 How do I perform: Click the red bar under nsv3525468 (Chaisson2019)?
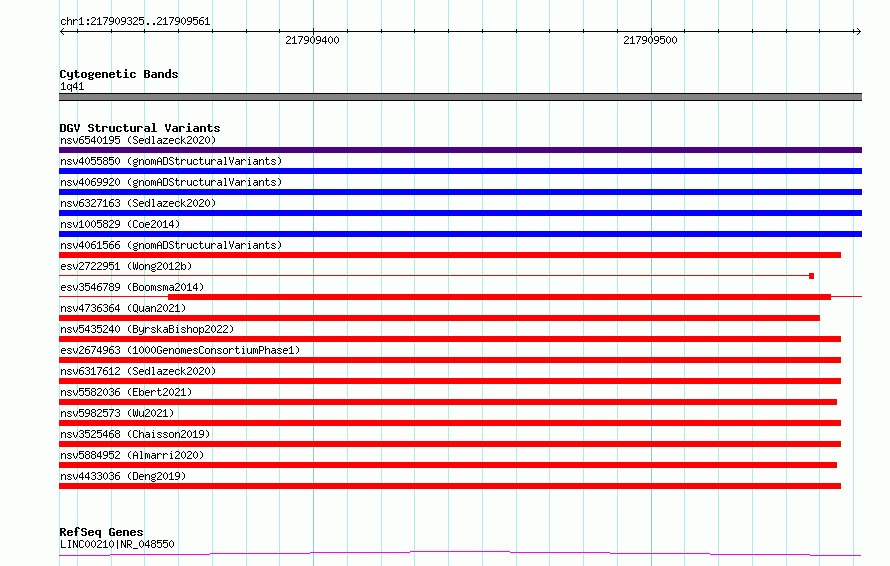[x=450, y=444]
